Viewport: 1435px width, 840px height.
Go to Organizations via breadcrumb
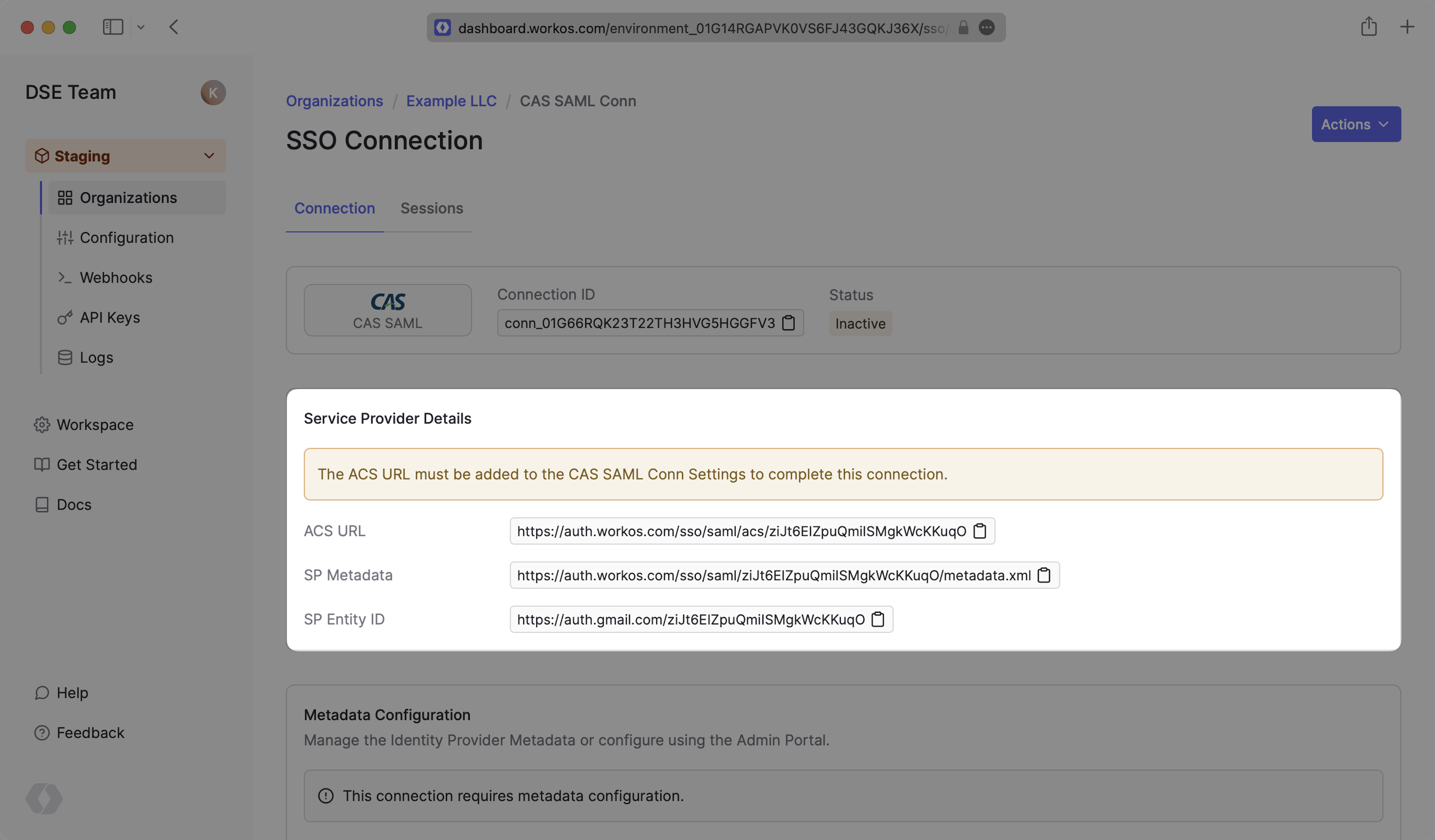(x=334, y=101)
